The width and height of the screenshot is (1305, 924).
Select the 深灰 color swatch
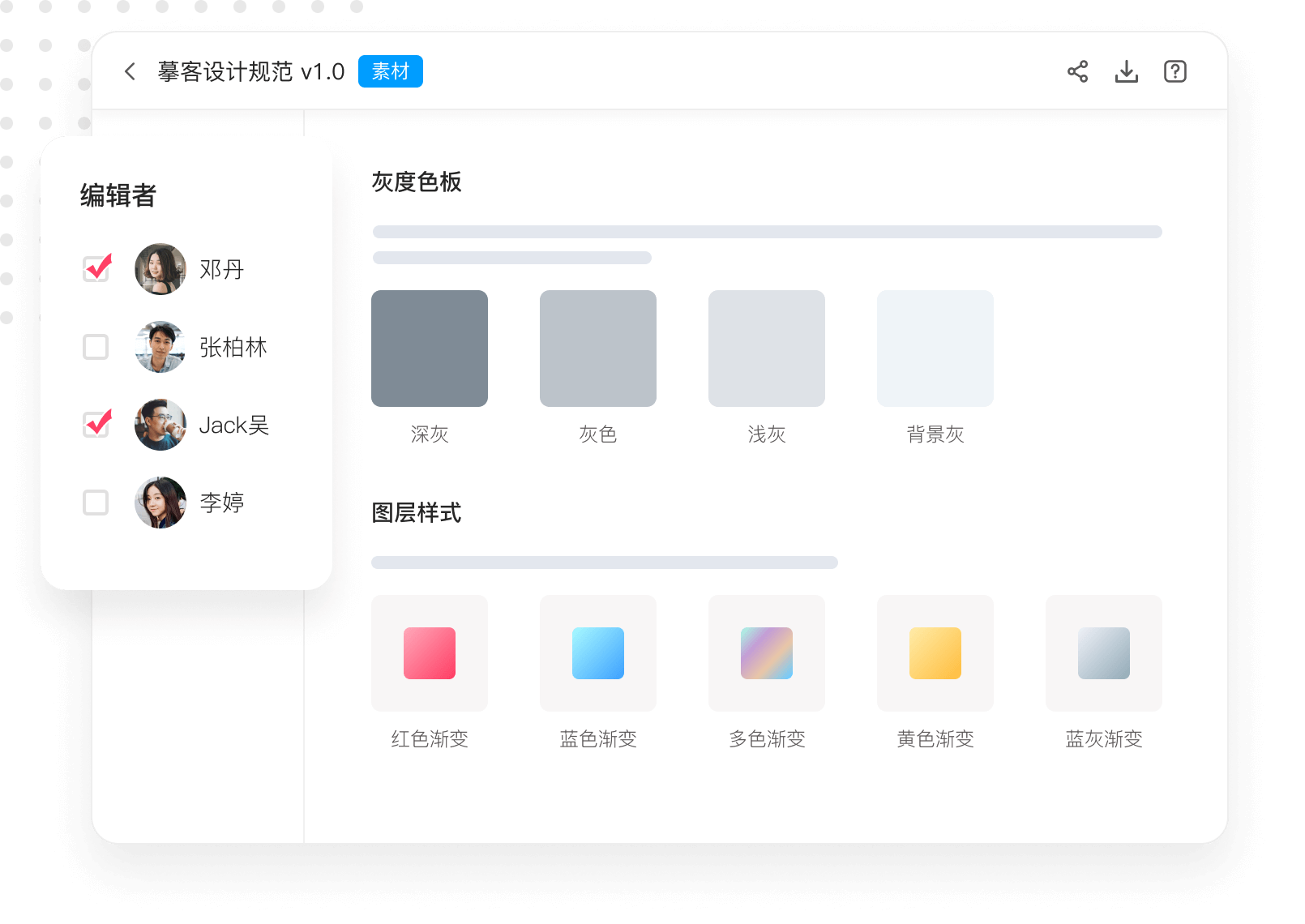pyautogui.click(x=430, y=349)
